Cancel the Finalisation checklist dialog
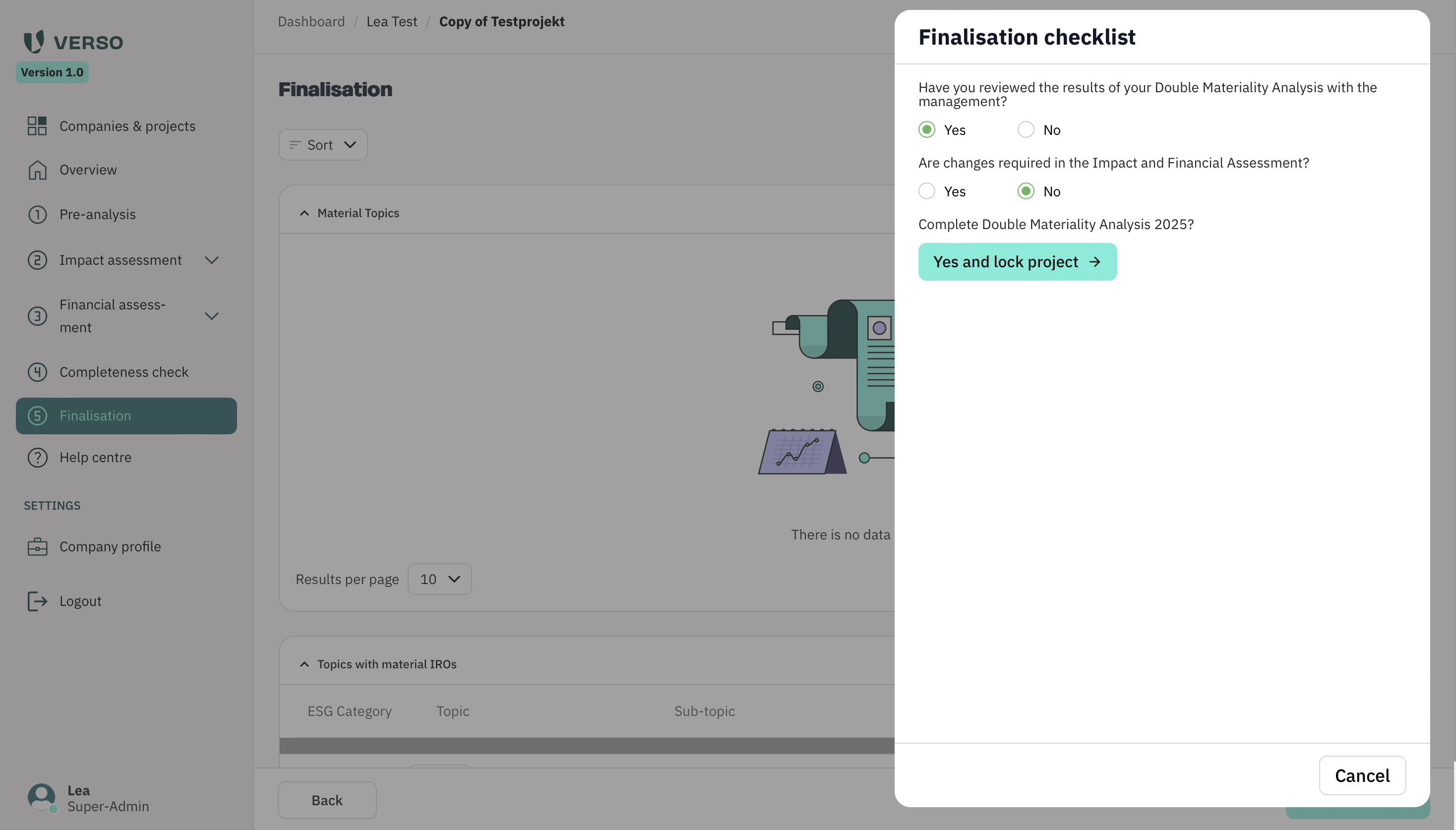Viewport: 1456px width, 830px height. (1362, 775)
